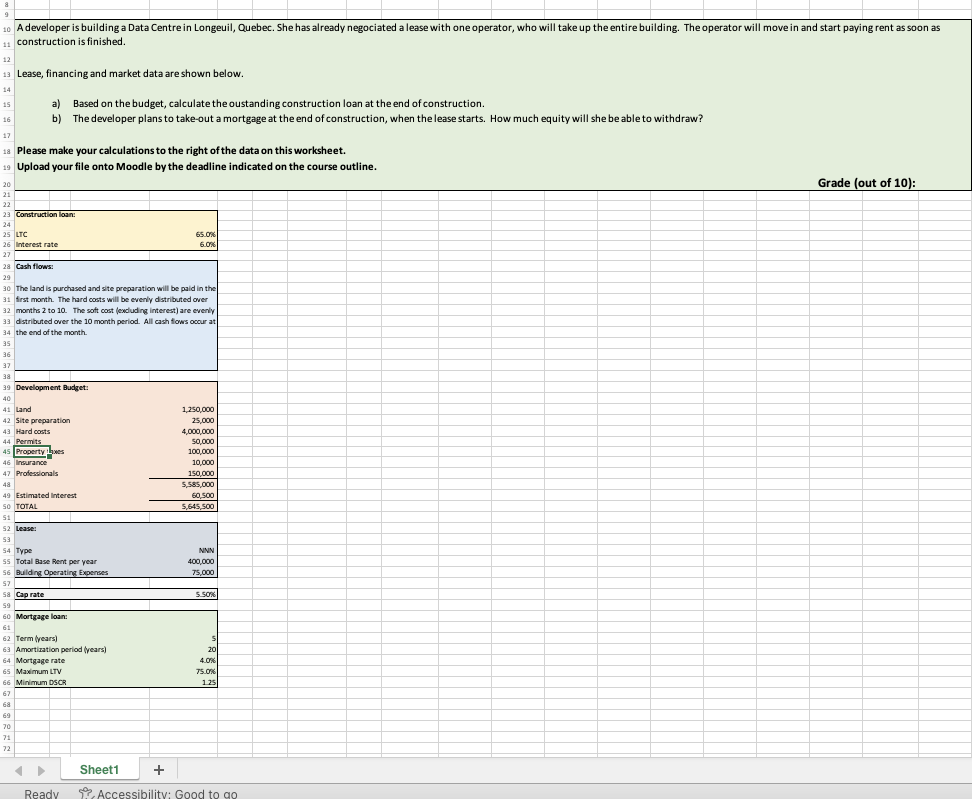This screenshot has width=972, height=799.
Task: Select the base rent value 400,000
Action: (x=201, y=562)
